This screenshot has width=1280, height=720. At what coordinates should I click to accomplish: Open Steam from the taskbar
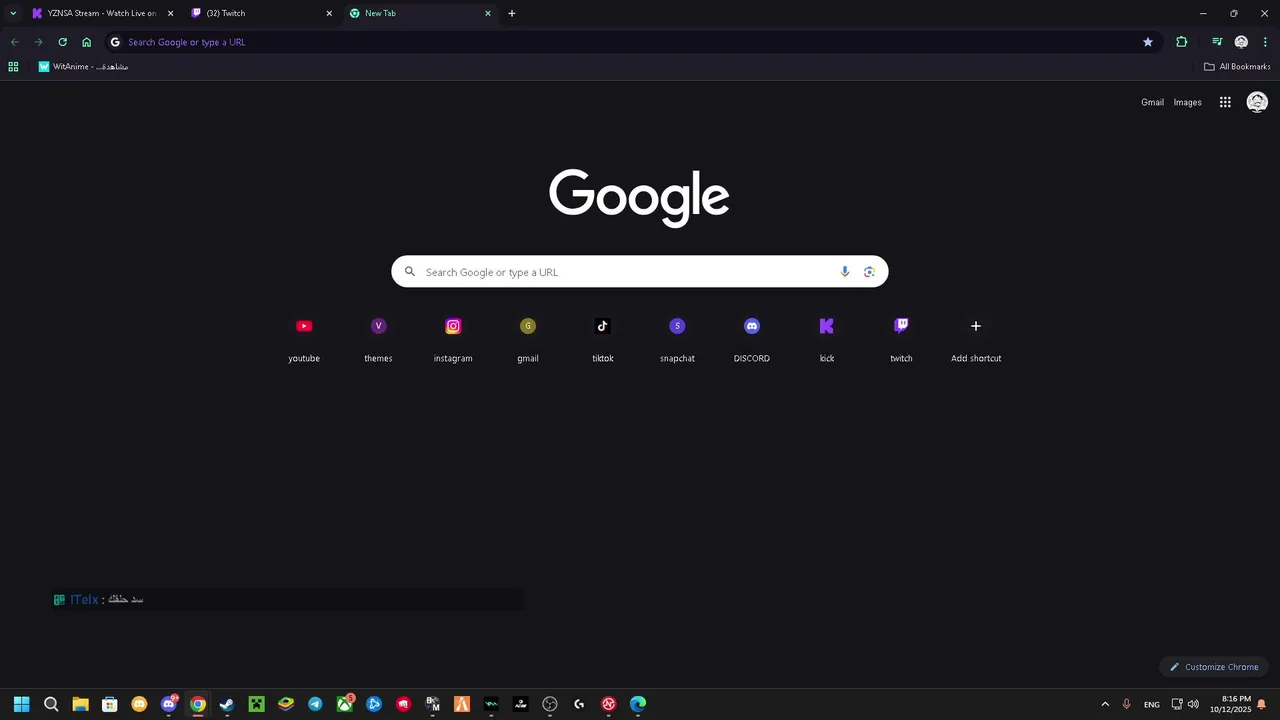(227, 704)
